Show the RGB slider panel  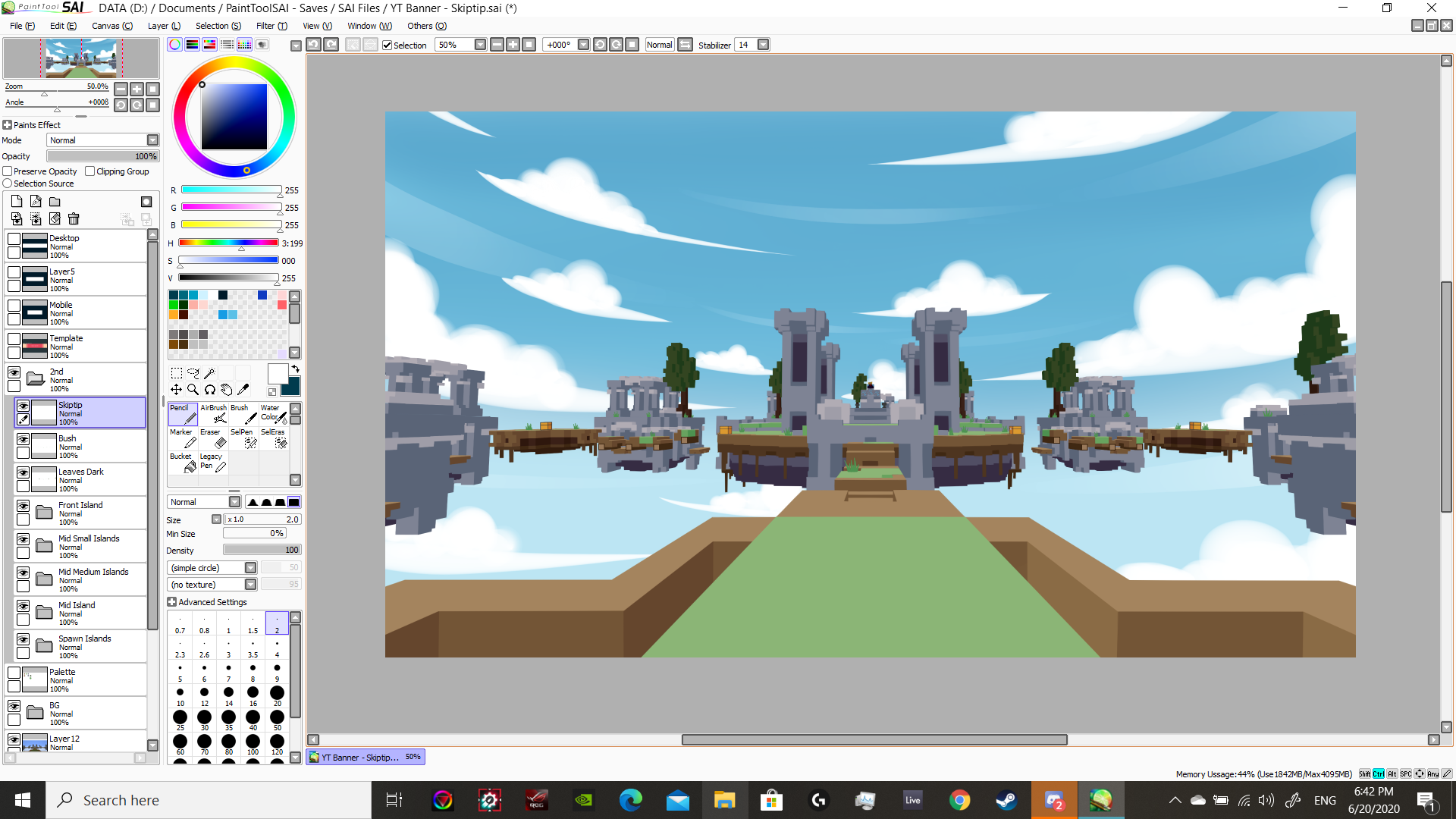[x=193, y=45]
